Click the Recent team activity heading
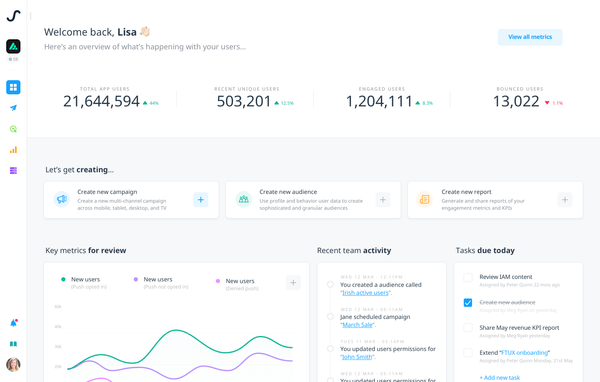The image size is (600, 382). pyautogui.click(x=354, y=250)
